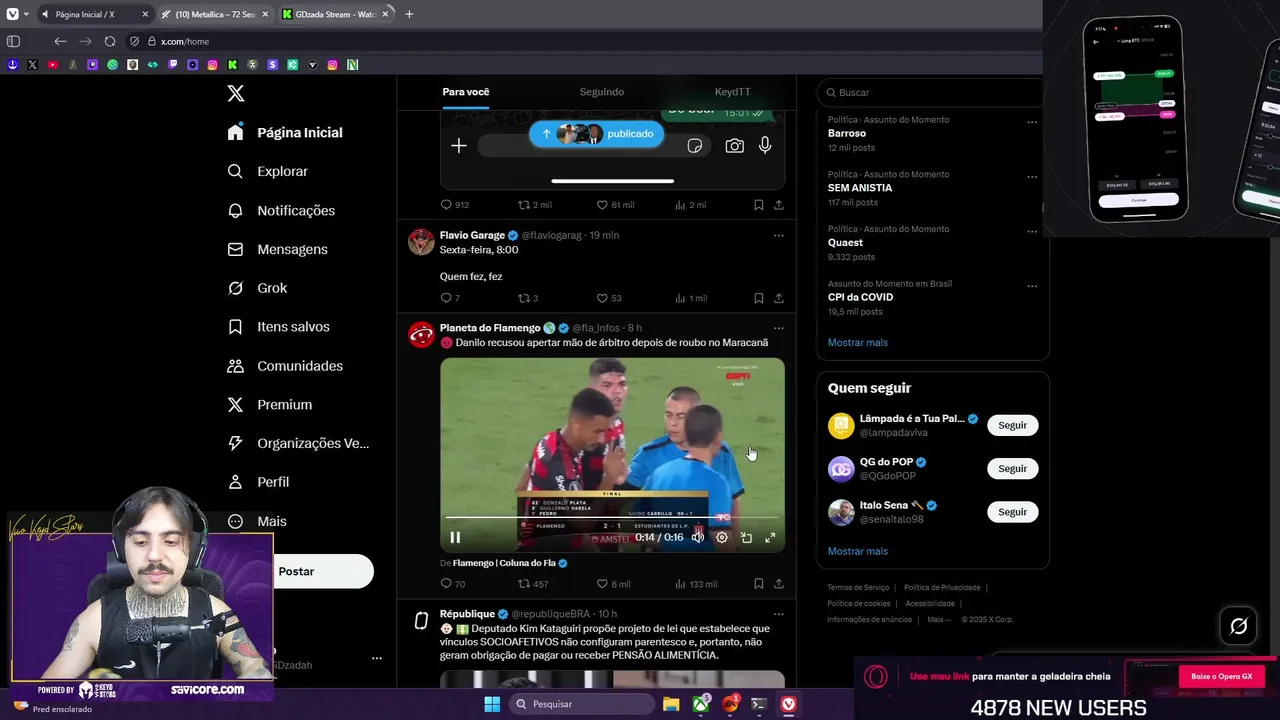Seek on the Flamengo video progress bar
This screenshot has width=1280, height=720.
(x=612, y=518)
